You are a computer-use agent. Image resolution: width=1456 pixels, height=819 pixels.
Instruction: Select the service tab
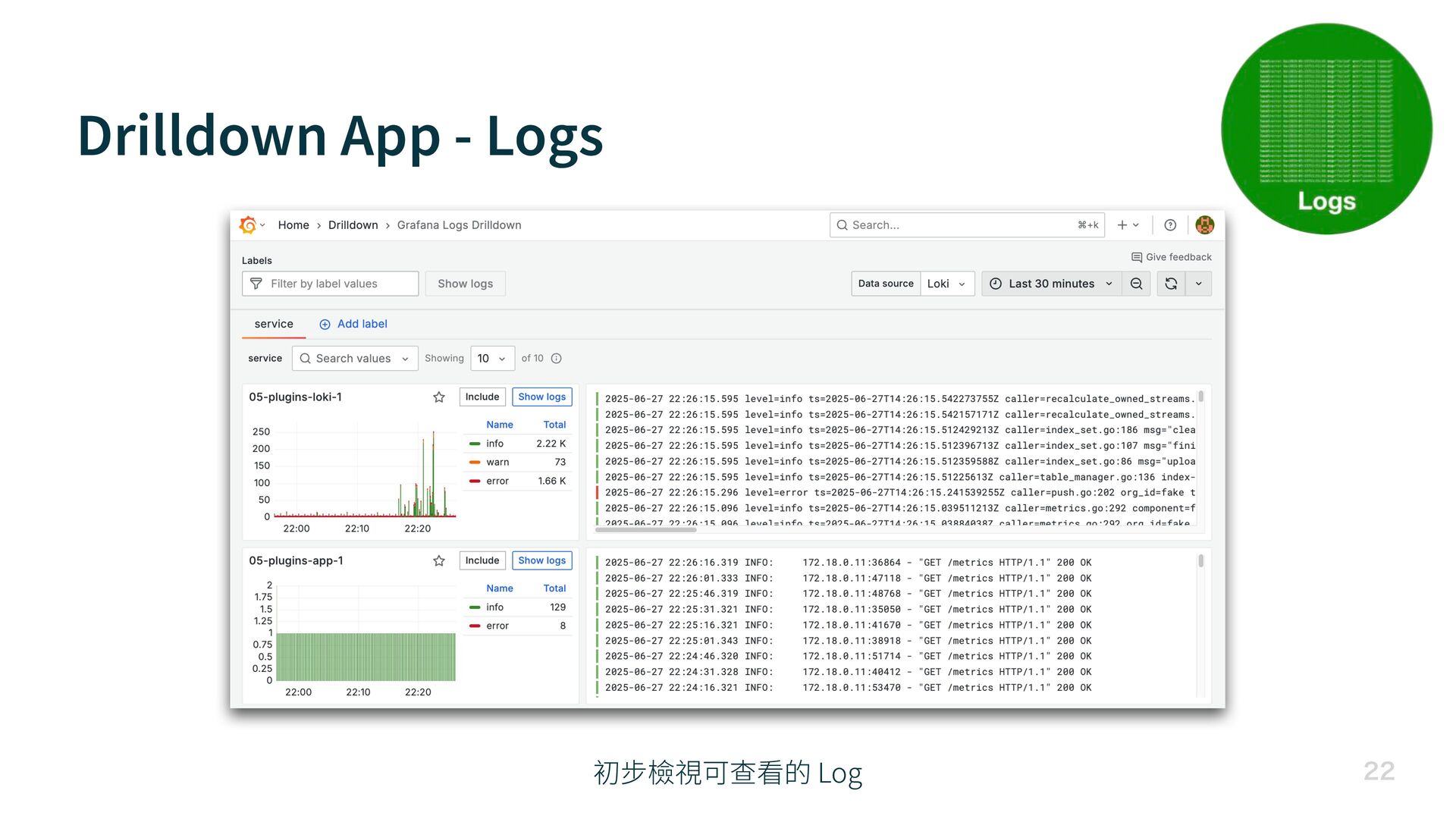point(274,325)
